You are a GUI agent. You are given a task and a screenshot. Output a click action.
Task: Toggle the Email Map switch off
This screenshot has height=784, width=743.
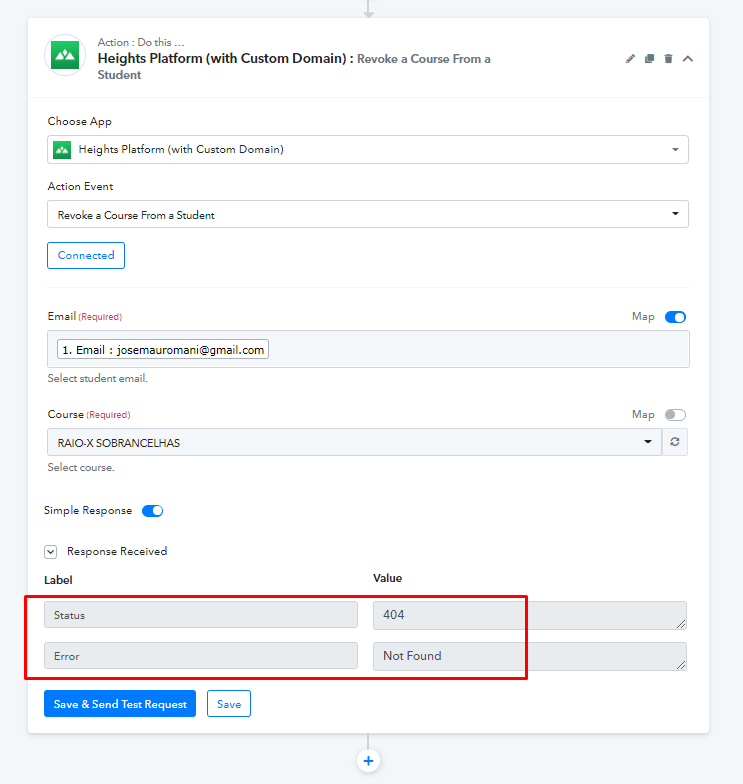point(675,317)
